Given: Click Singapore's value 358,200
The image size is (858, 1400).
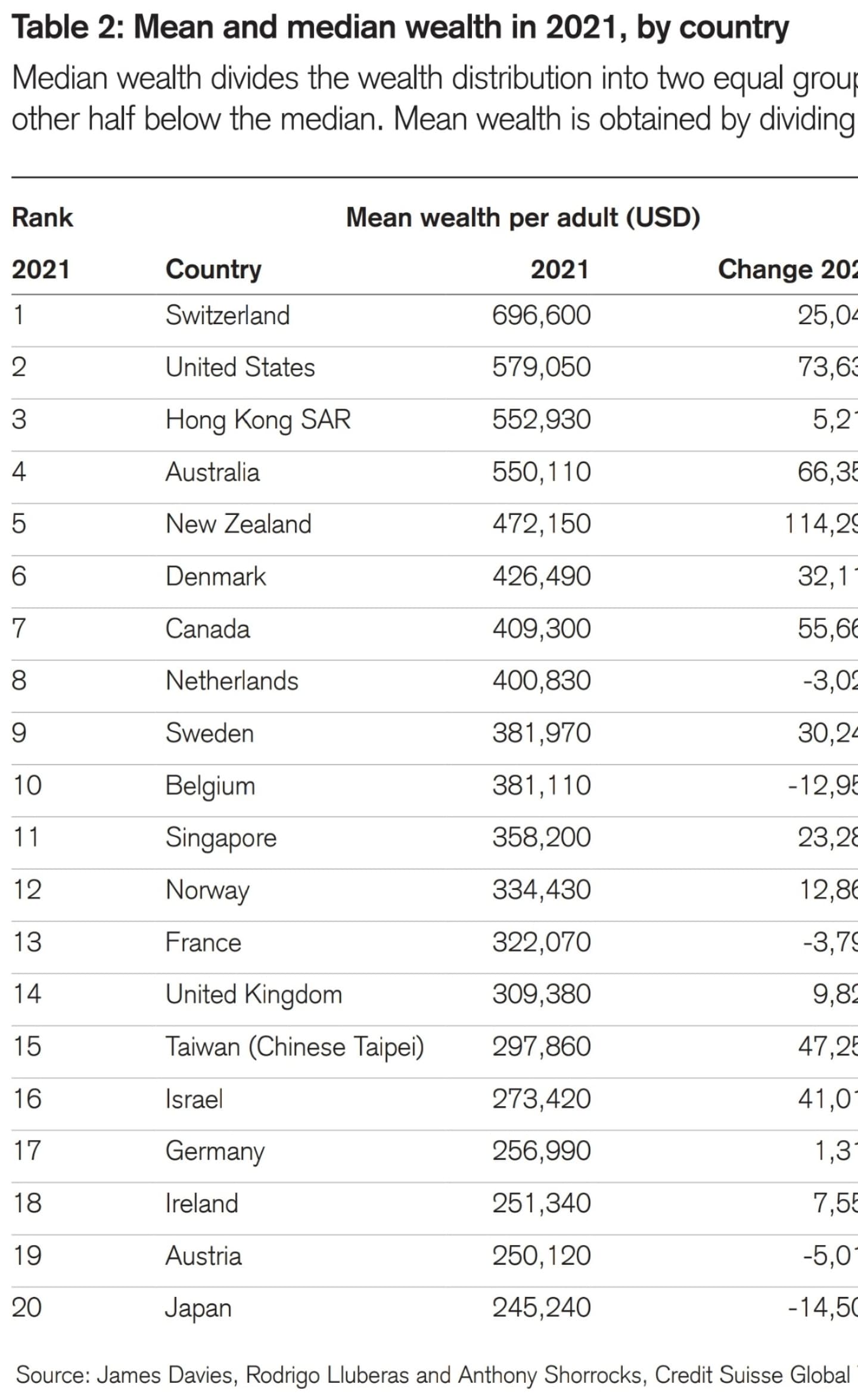Looking at the screenshot, I should click(x=541, y=837).
